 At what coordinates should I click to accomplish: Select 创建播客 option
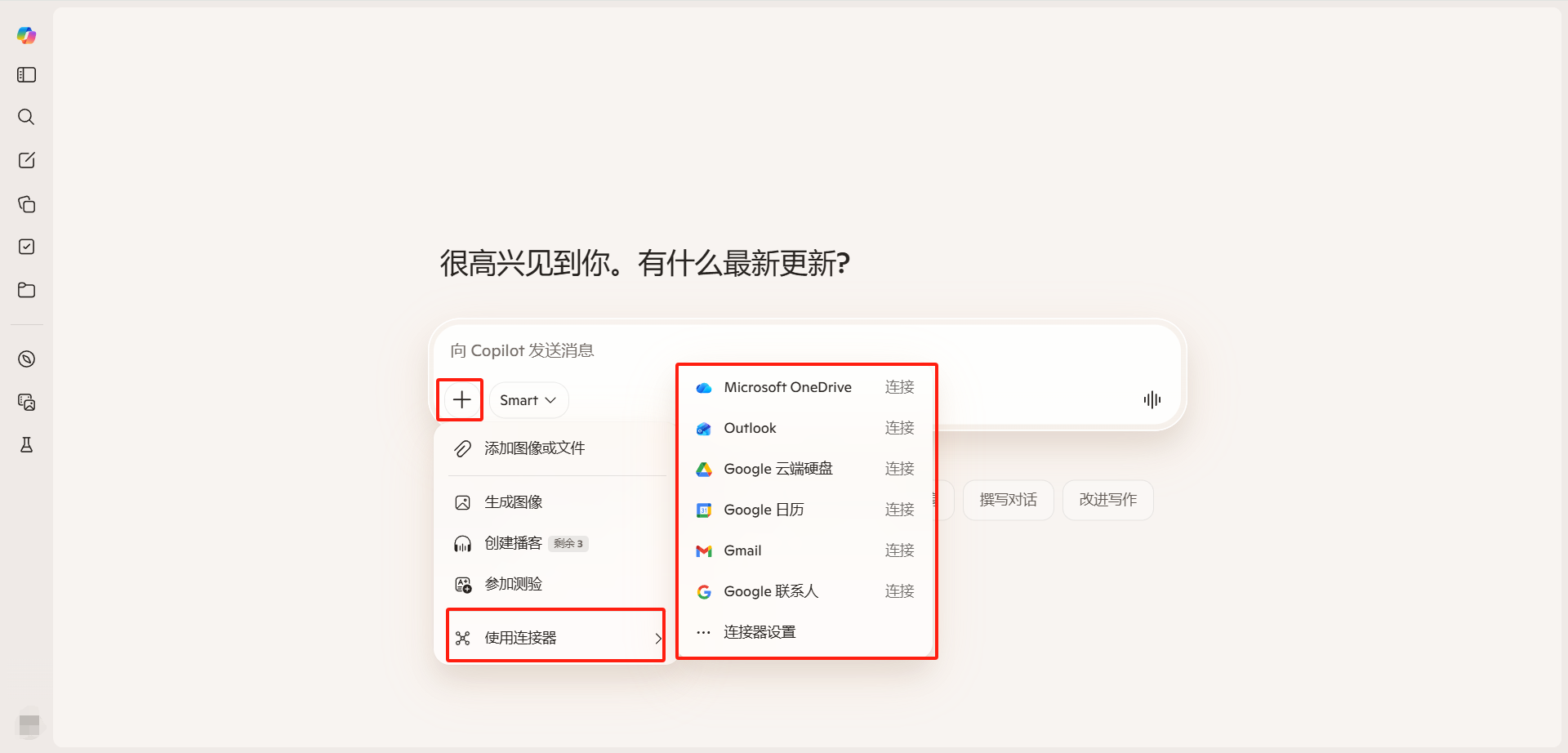[513, 543]
